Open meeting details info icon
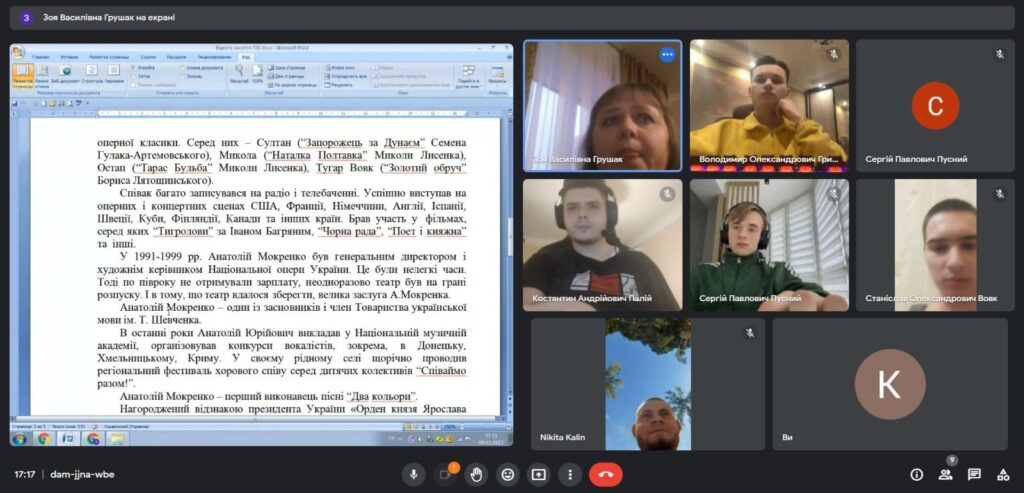 [916, 474]
